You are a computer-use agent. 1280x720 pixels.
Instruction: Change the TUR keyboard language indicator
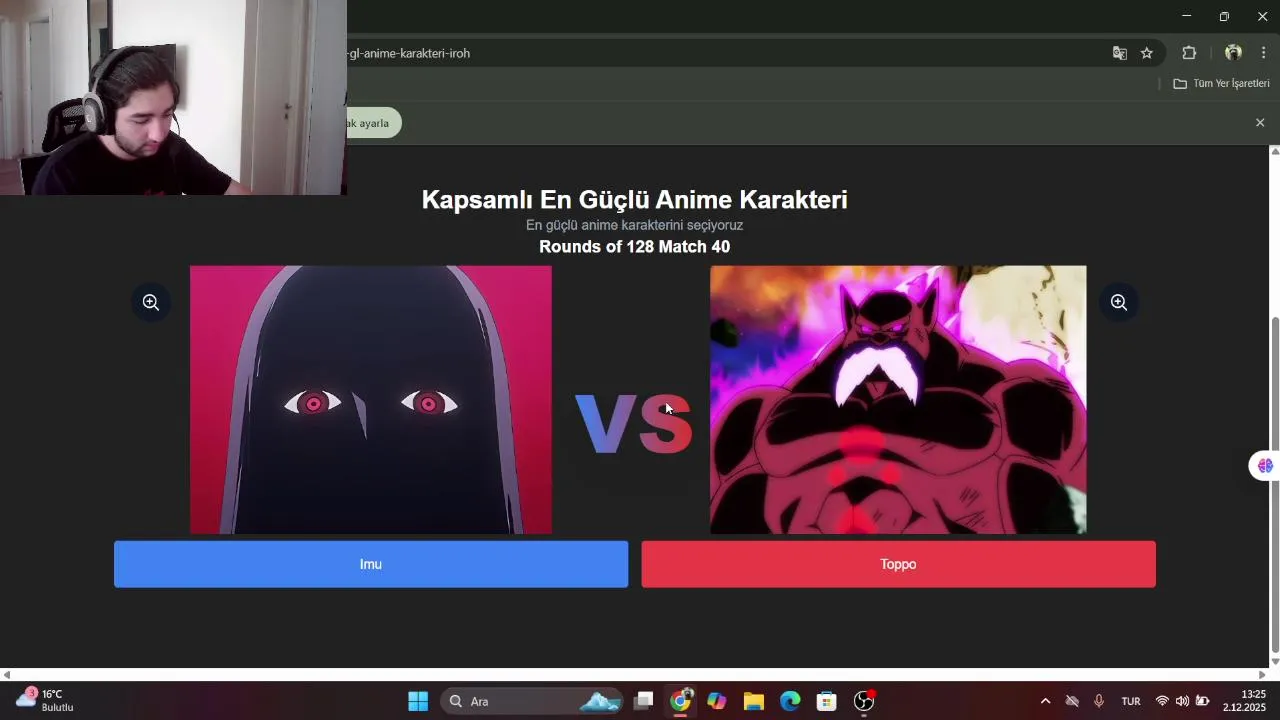[x=1131, y=701]
